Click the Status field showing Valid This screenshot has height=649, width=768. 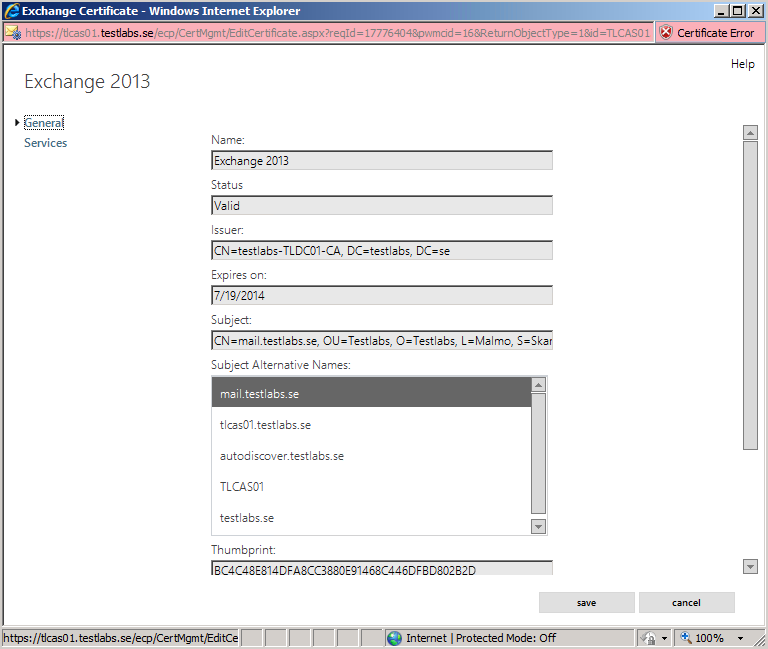tap(382, 206)
